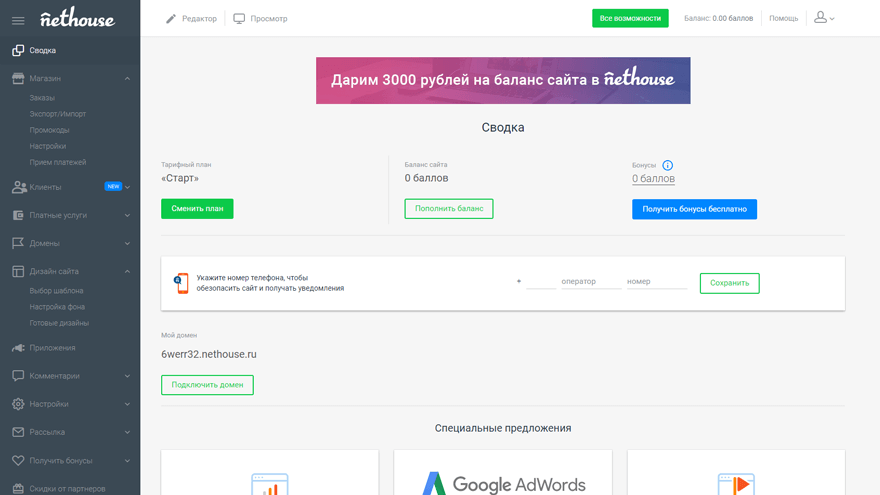
Task: Expand the Настройки section chevron
Action: [127, 404]
